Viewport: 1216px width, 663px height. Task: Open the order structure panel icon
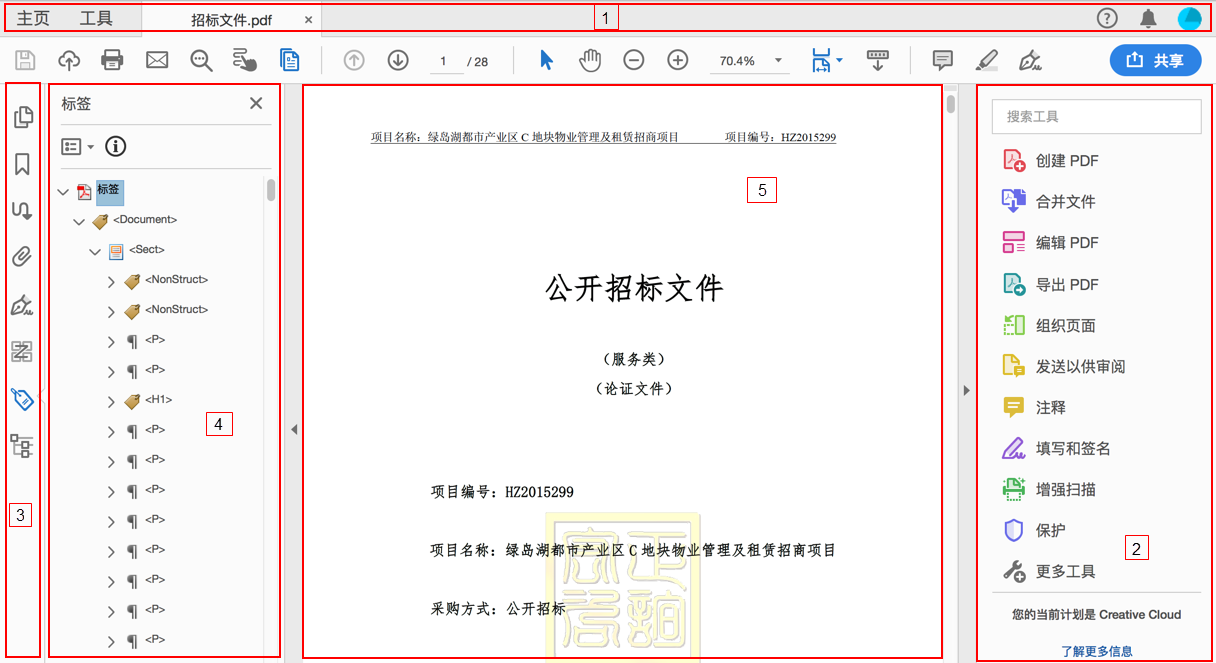[x=22, y=446]
